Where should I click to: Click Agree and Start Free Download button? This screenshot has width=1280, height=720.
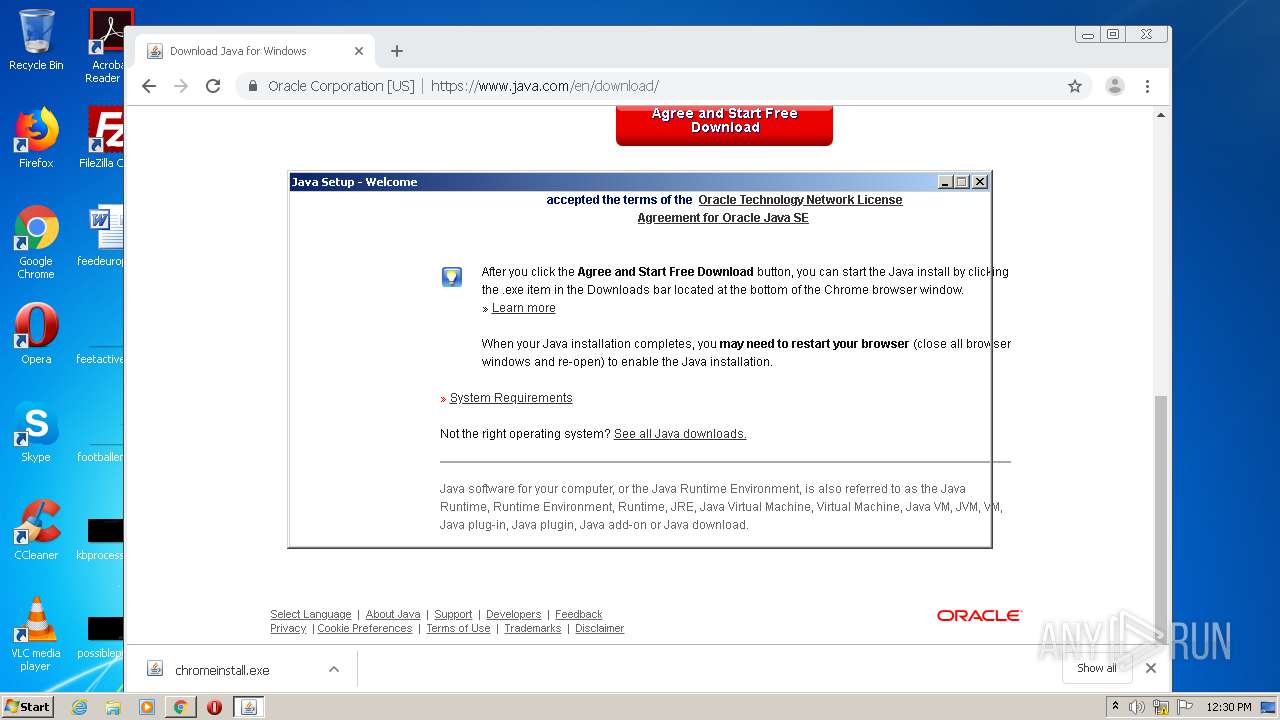pyautogui.click(x=724, y=125)
